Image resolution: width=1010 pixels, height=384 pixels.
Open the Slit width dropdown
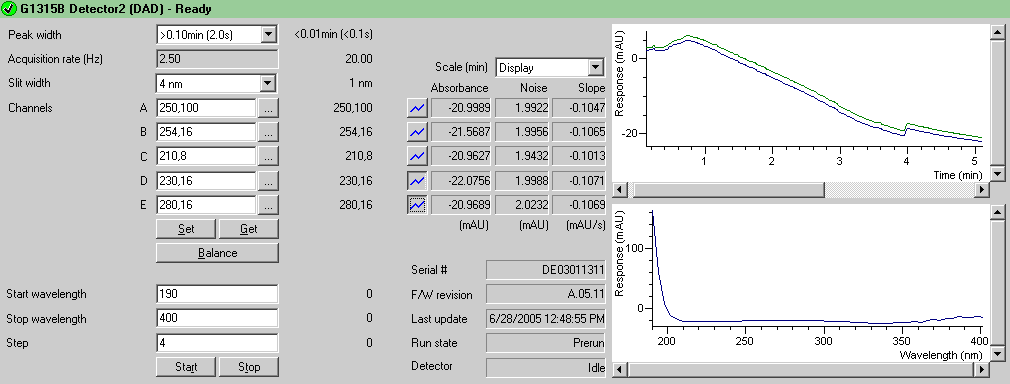(x=267, y=83)
